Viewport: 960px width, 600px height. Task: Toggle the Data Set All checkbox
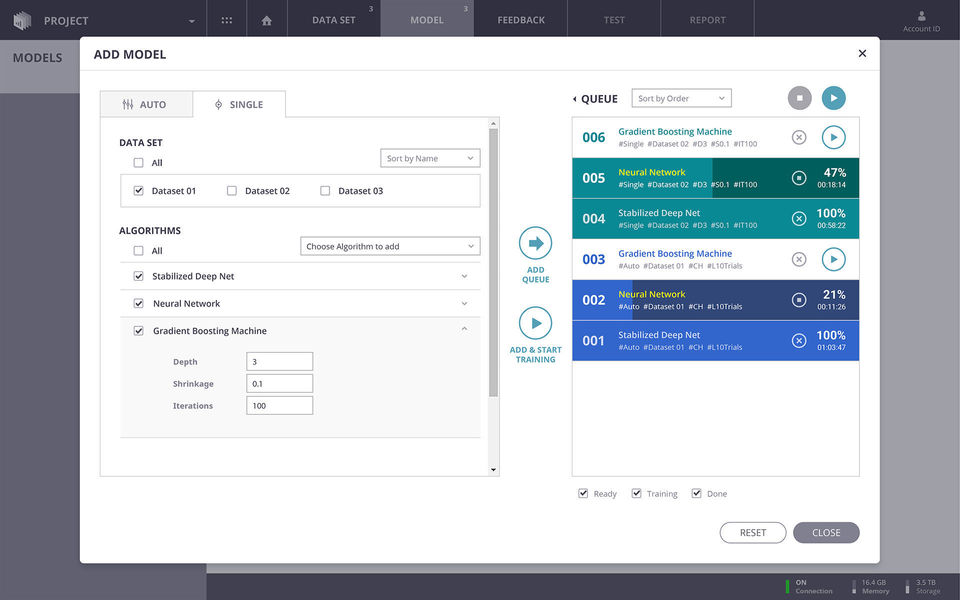(x=138, y=163)
